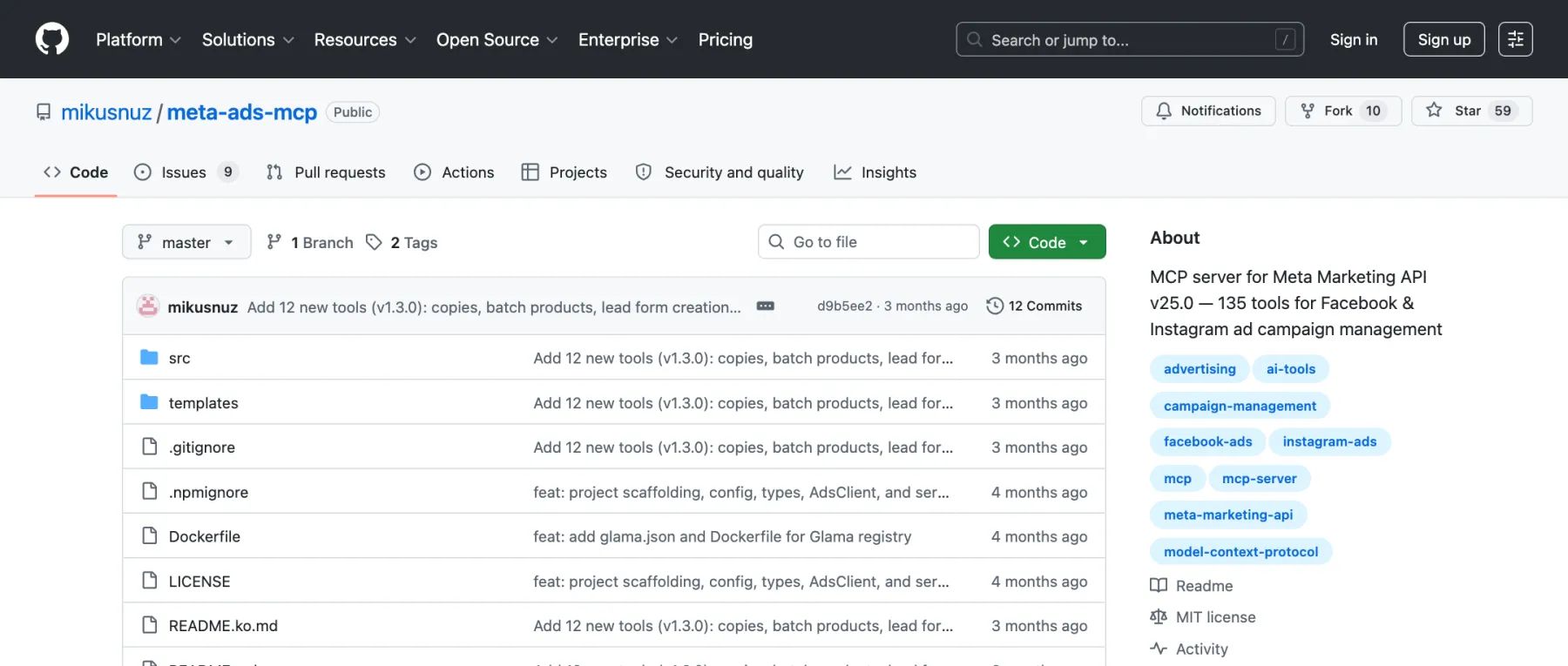This screenshot has height=666, width=1568.
Task: Click the fork count 10
Action: (1373, 111)
